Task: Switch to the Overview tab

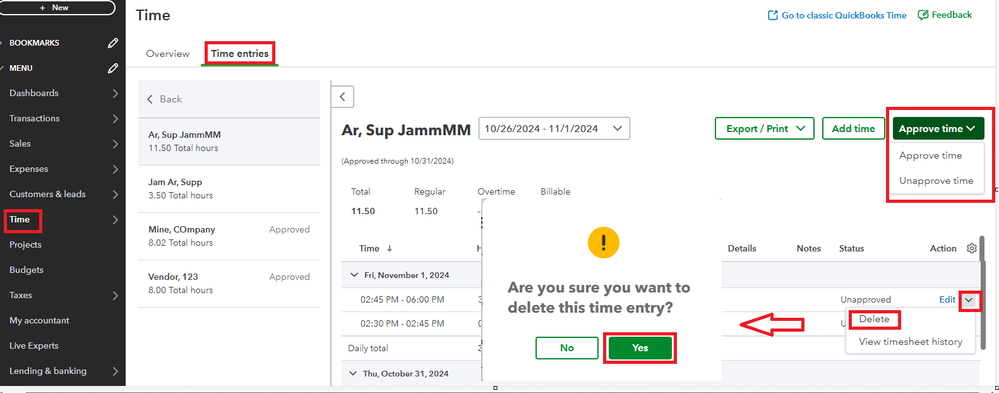Action: [168, 54]
